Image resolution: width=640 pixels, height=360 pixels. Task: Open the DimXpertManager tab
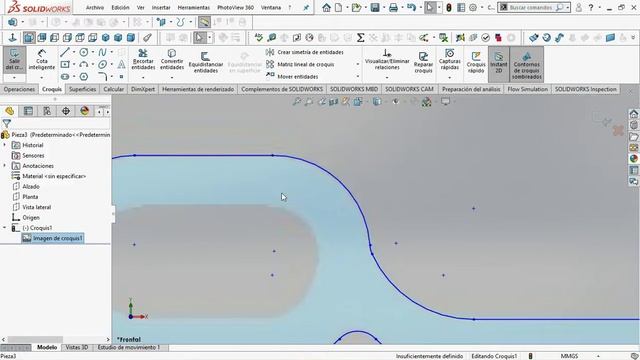point(66,111)
